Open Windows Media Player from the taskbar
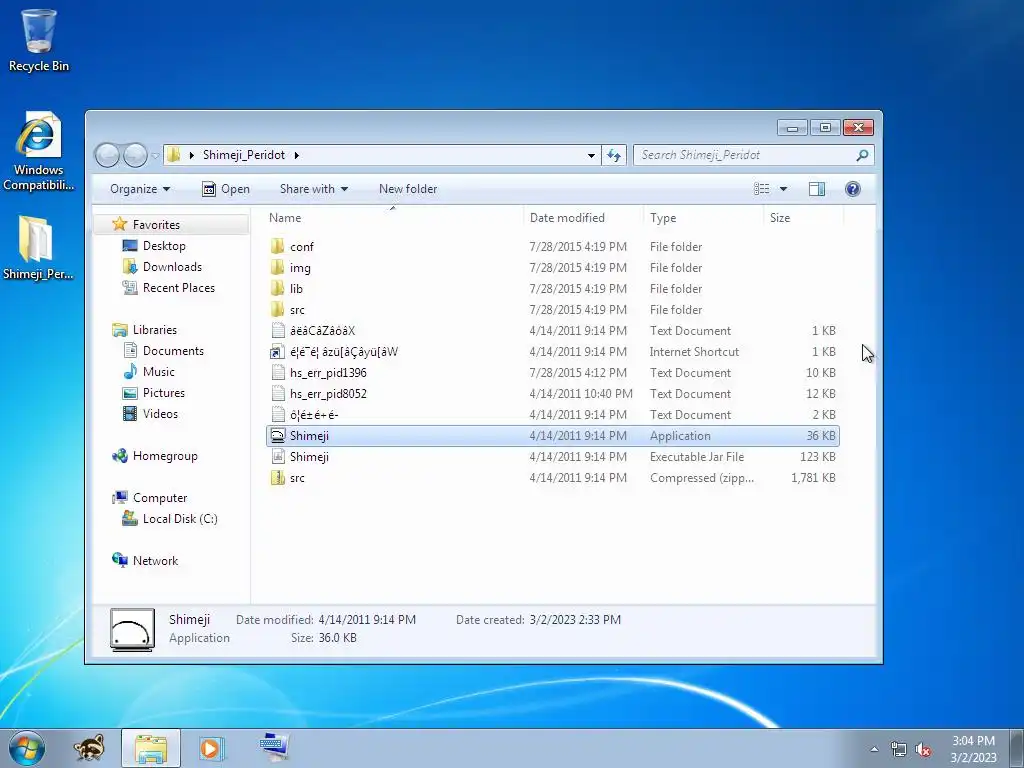Image resolution: width=1024 pixels, height=768 pixels. (x=211, y=748)
